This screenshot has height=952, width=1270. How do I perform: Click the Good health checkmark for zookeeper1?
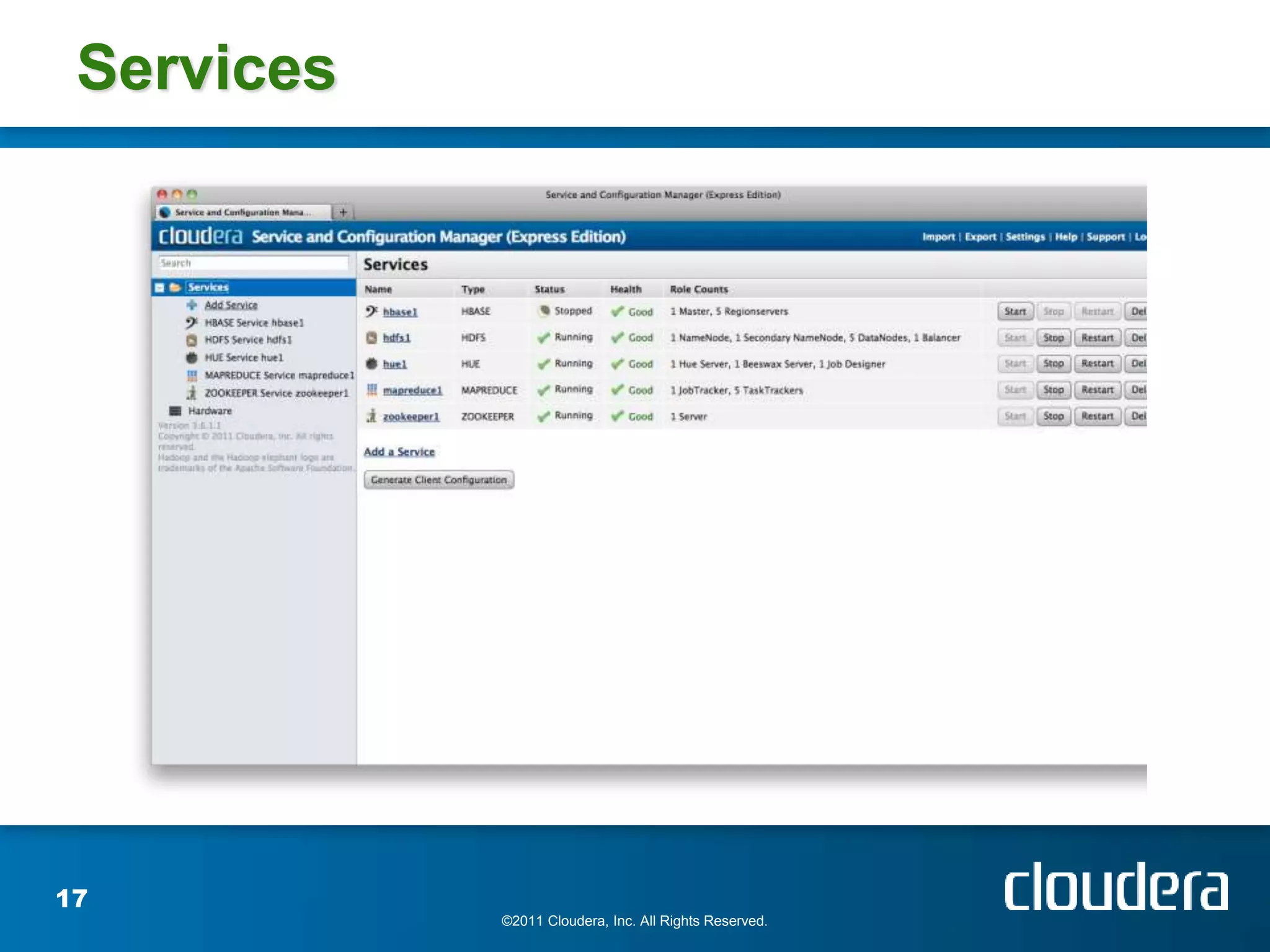tap(617, 416)
